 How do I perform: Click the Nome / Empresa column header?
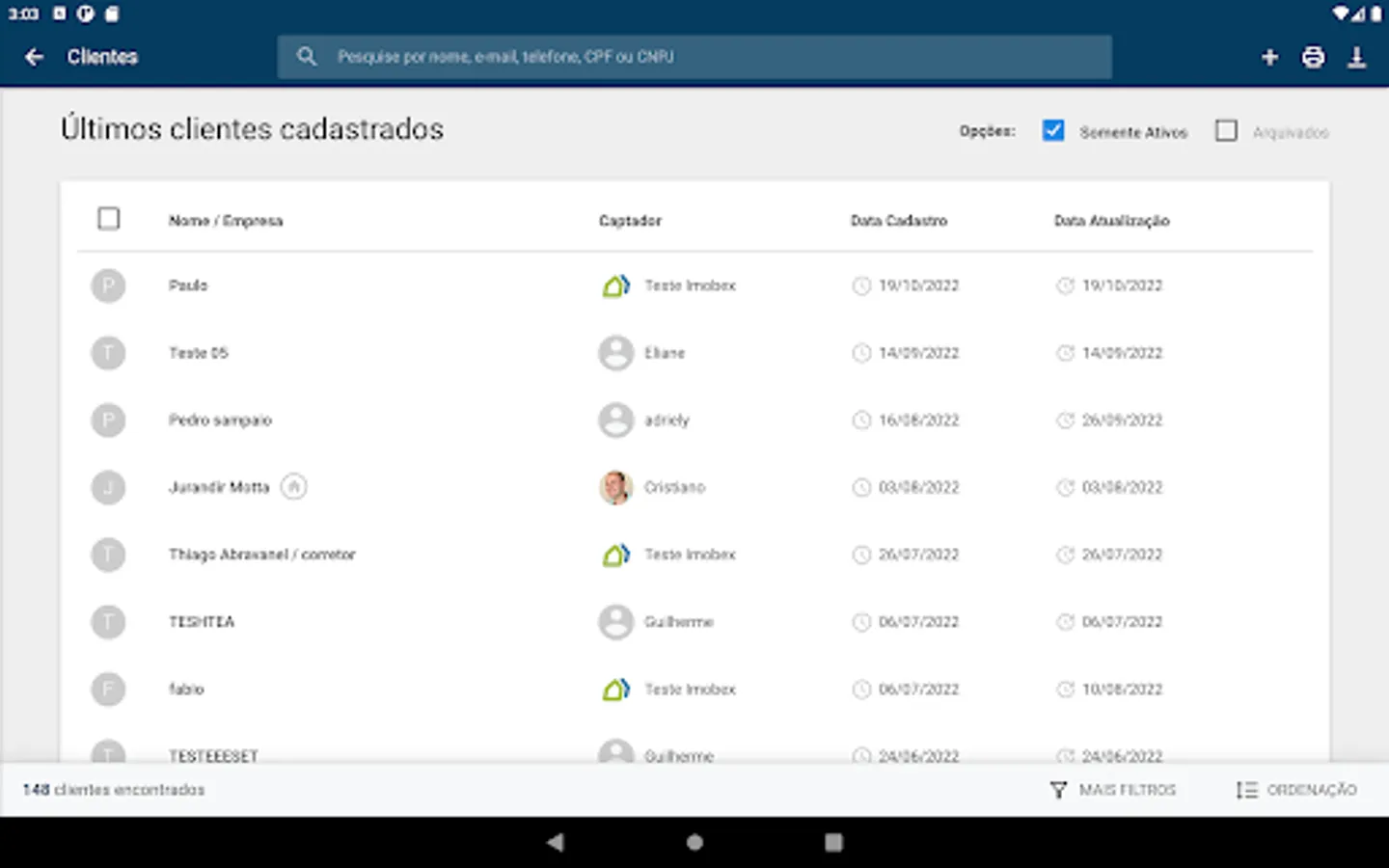[x=226, y=221]
